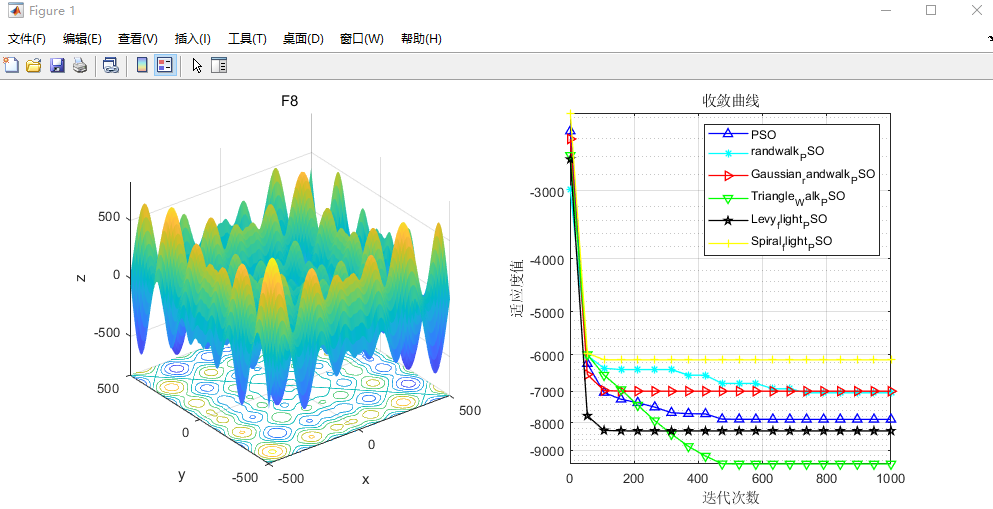The width and height of the screenshot is (993, 509).
Task: Expand the 工具(T) menu
Action: 247,39
